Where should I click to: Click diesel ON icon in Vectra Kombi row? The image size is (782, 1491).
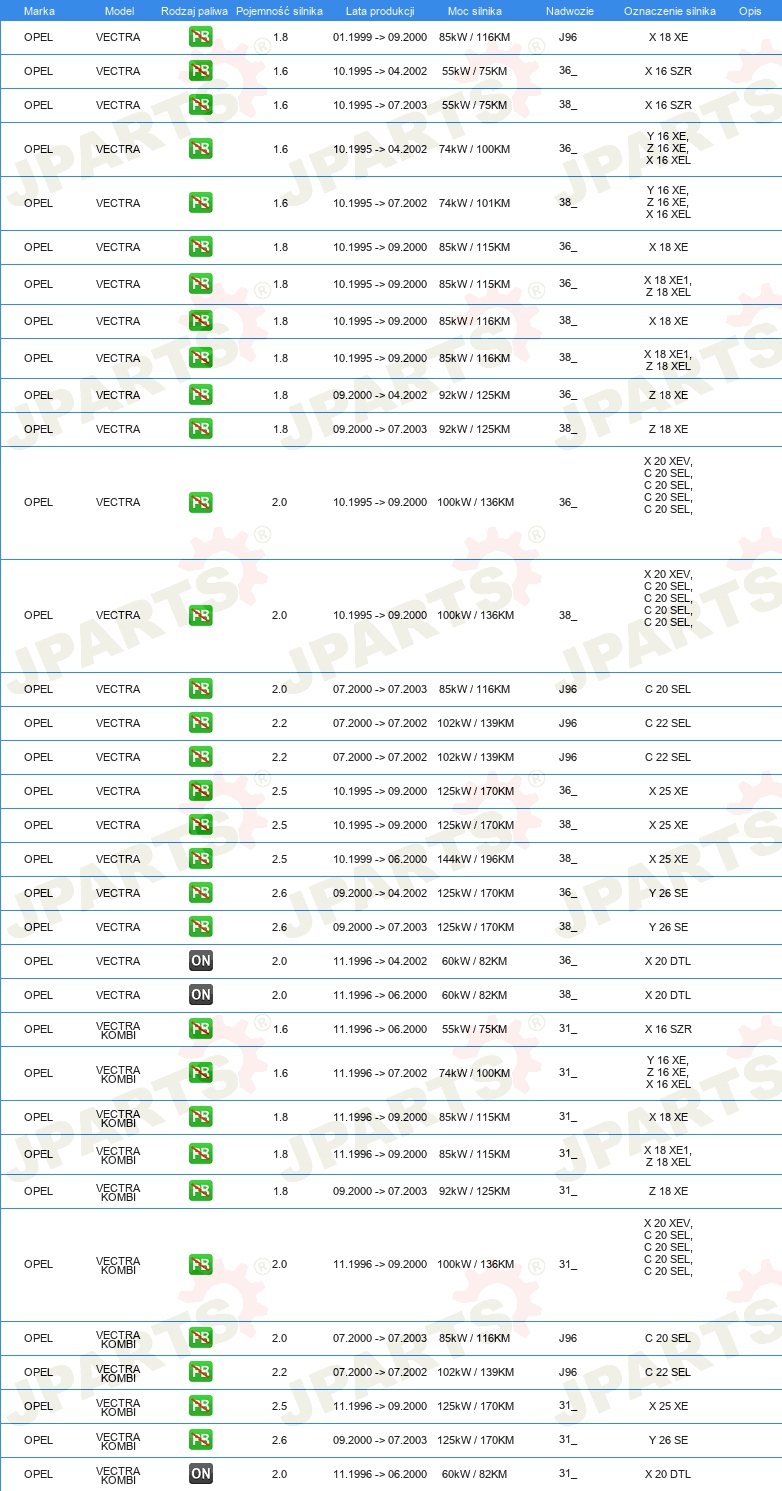201,1474
